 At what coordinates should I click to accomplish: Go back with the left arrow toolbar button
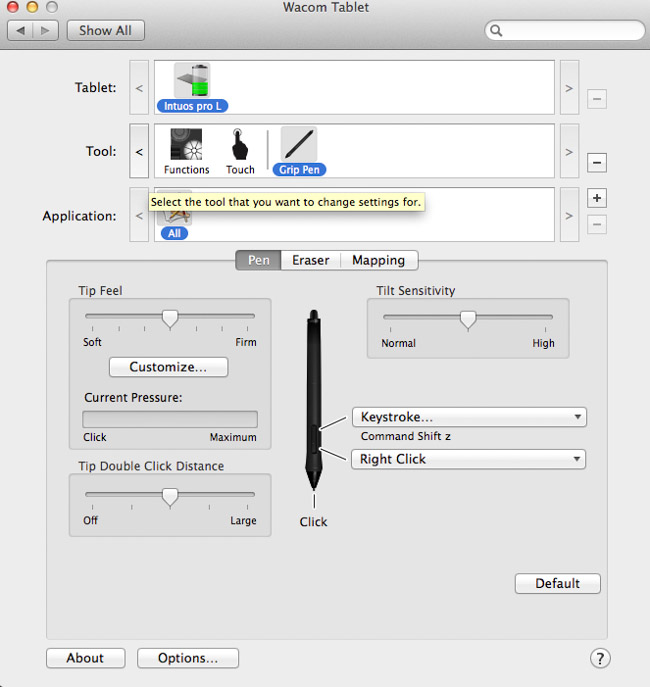pyautogui.click(x=20, y=31)
